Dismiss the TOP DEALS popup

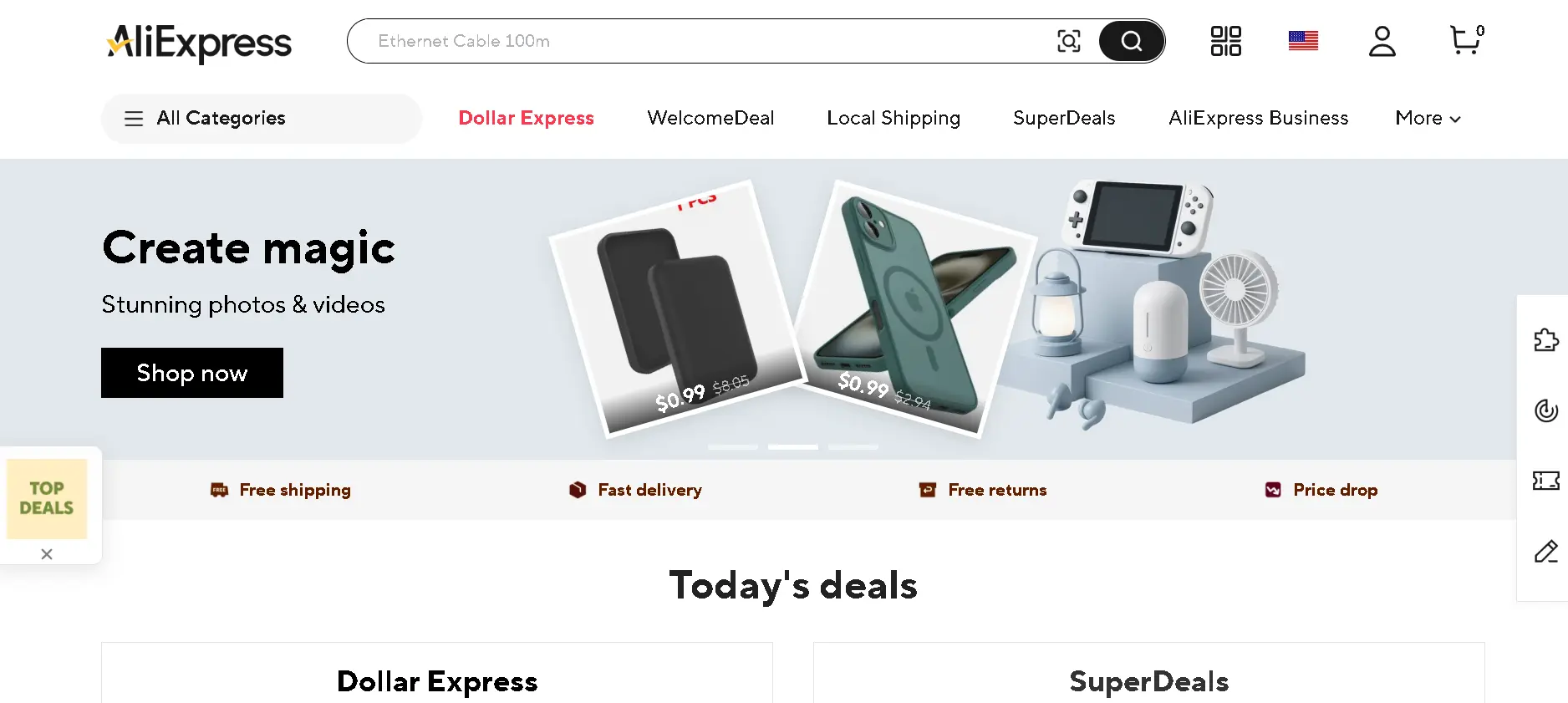(x=46, y=553)
